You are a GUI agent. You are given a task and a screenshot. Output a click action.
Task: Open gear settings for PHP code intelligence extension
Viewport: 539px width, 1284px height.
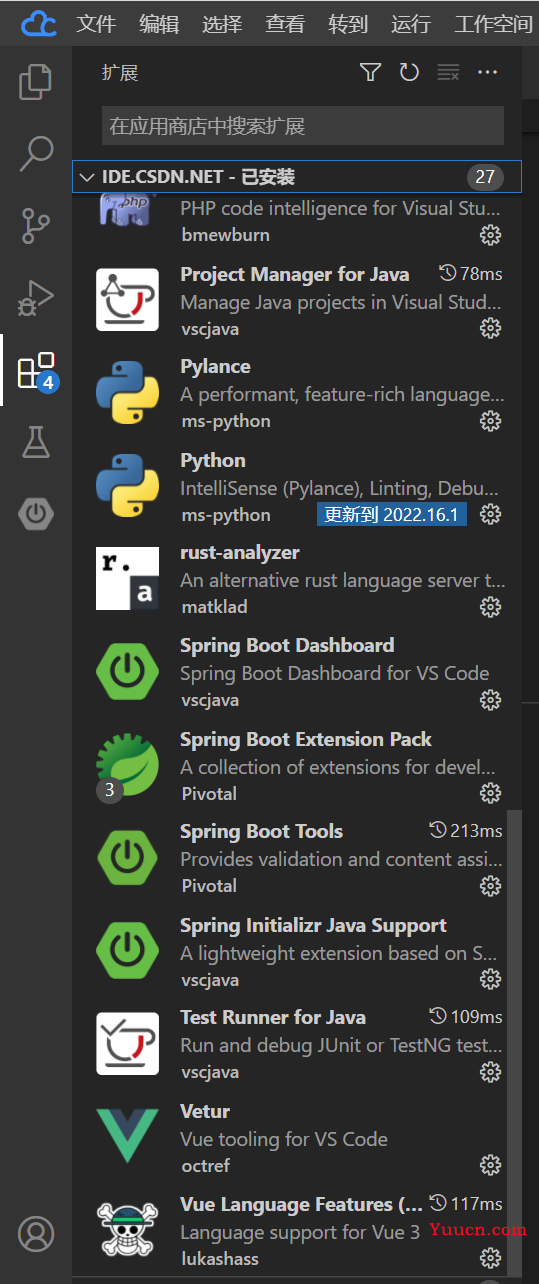pos(490,235)
